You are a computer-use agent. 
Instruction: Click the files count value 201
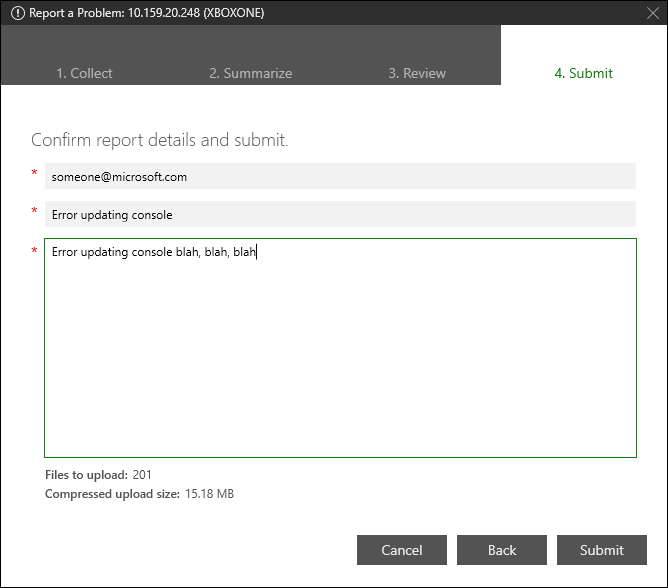pos(142,475)
